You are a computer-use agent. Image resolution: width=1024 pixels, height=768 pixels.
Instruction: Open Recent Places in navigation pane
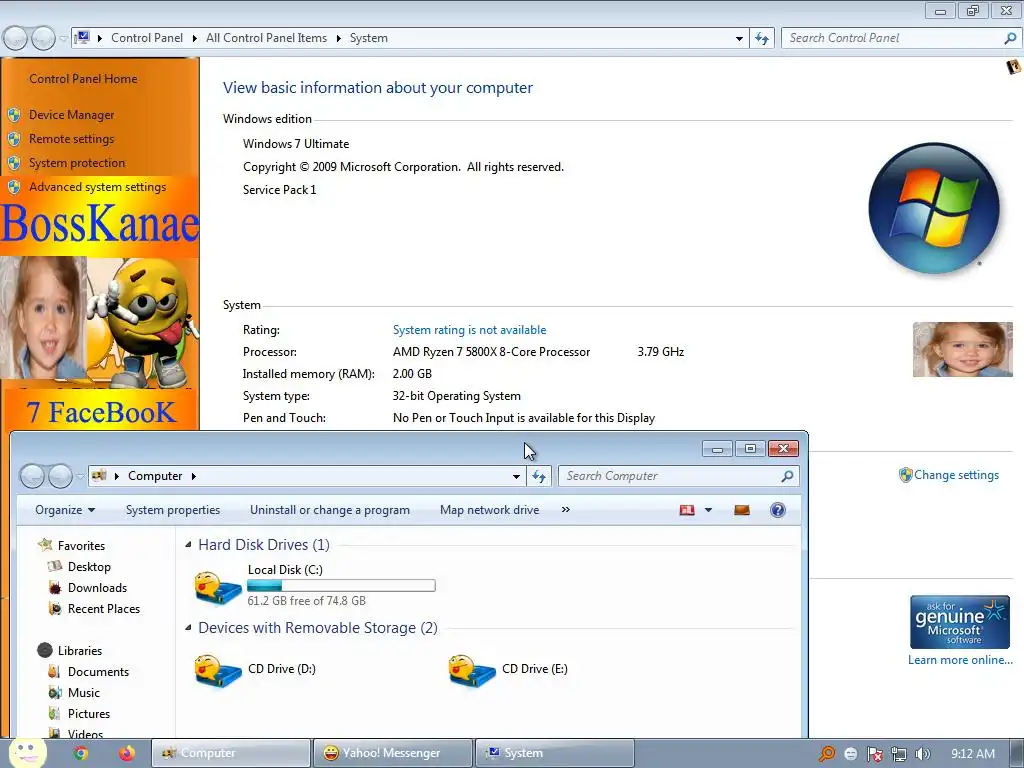[x=104, y=609]
